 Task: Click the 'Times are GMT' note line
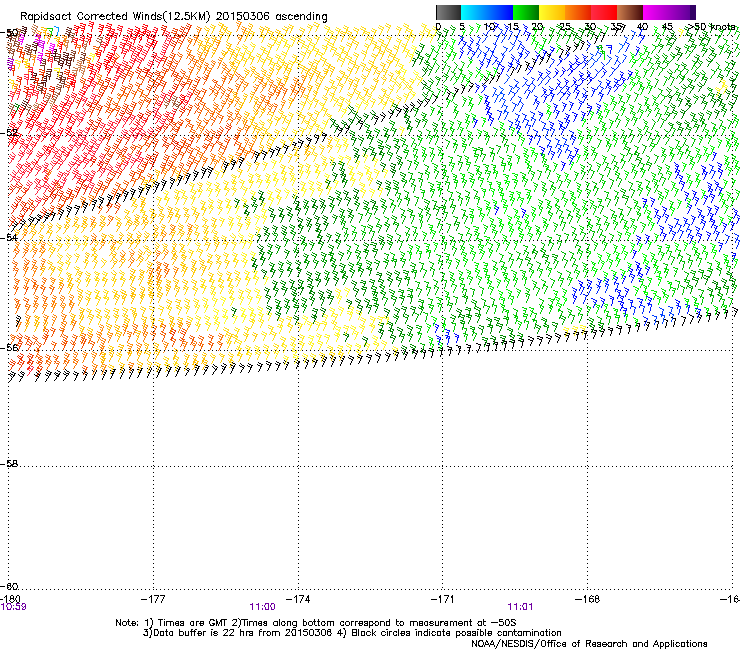(316, 623)
